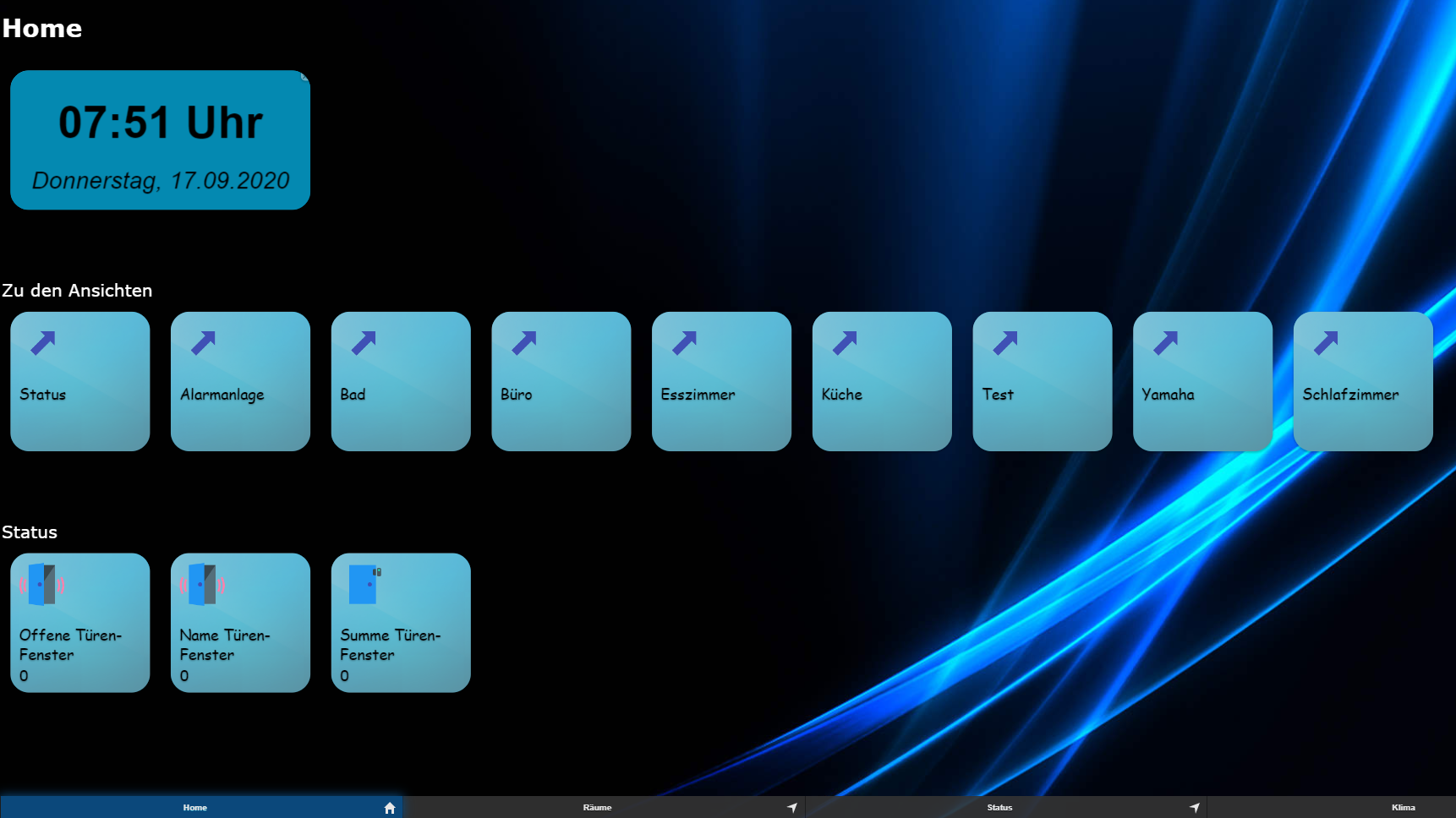Click the arrow icon on Yamaha tile

pyautogui.click(x=1166, y=342)
